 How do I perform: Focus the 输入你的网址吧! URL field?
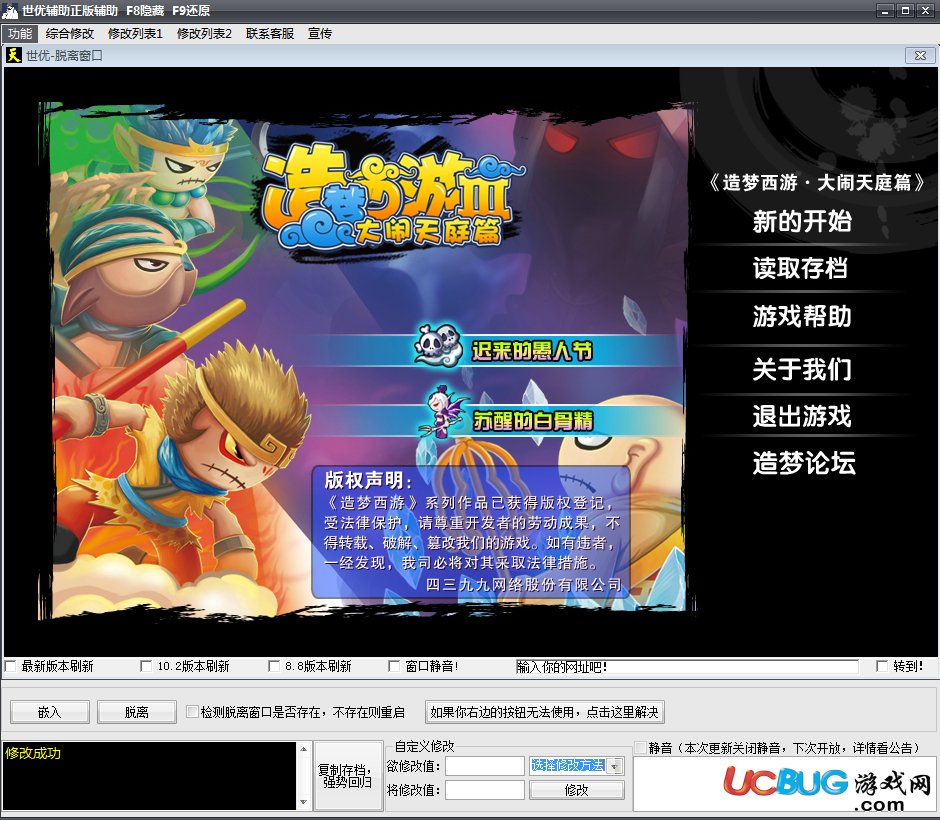click(687, 667)
